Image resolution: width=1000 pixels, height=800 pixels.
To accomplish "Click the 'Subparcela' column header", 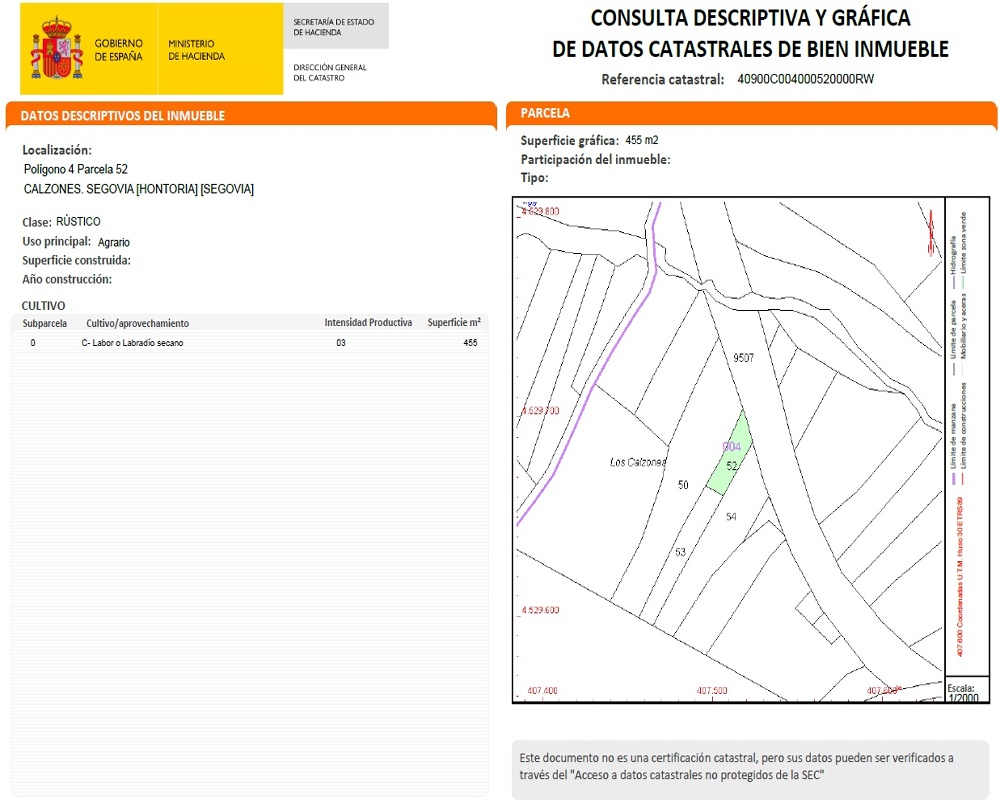I will tap(45, 323).
